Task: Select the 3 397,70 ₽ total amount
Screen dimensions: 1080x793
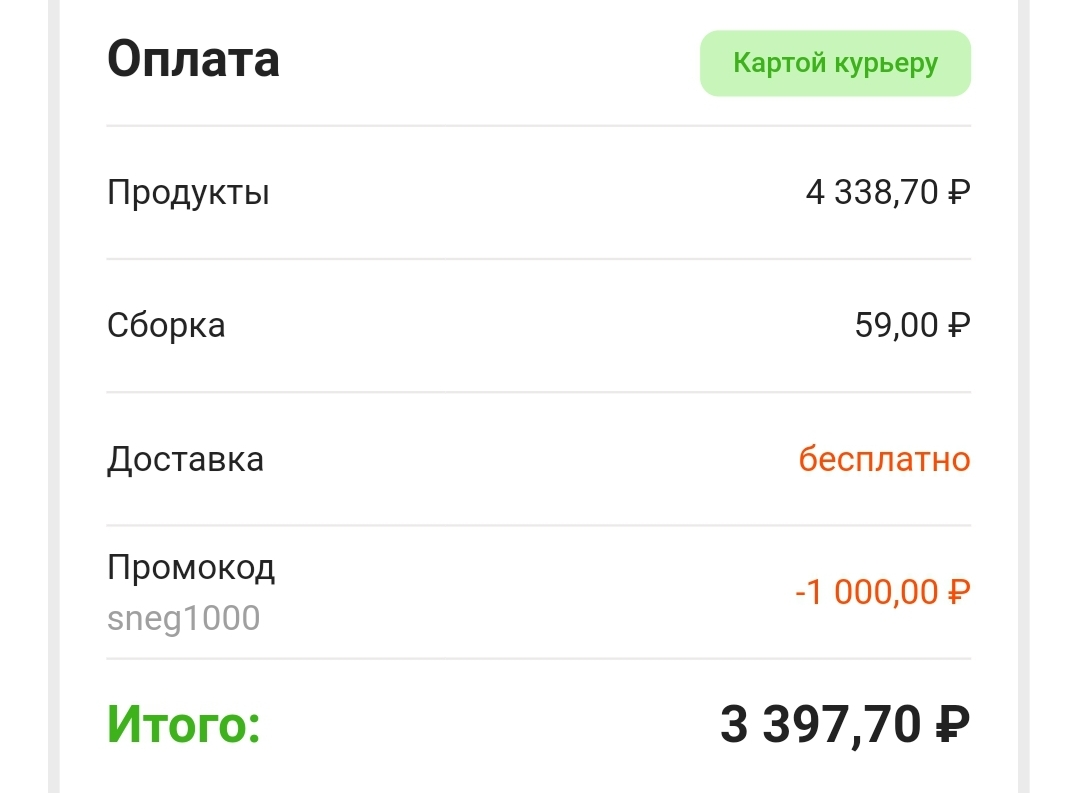Action: pos(845,725)
